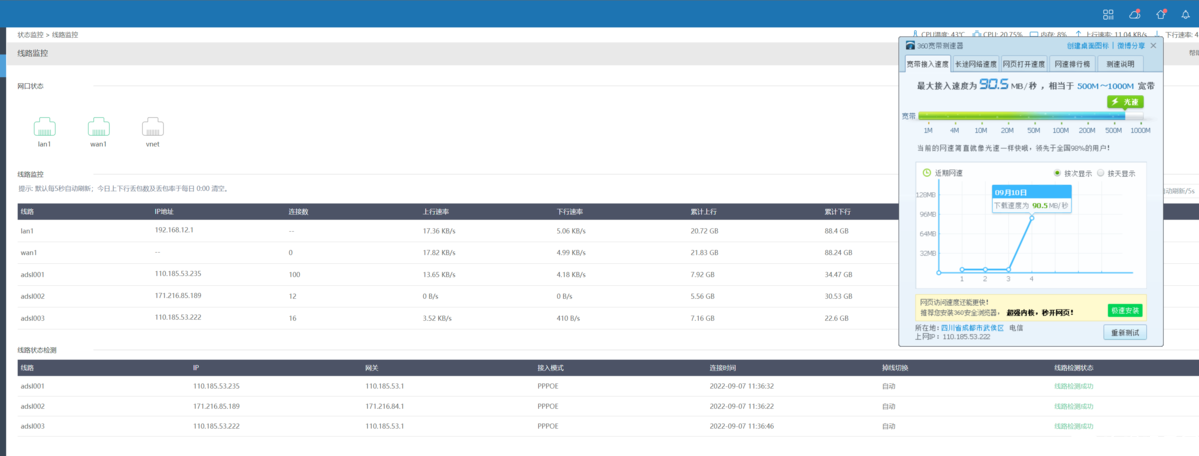Click the bandwidth speed gauge bar
Screen dimensions: 1199x456
pyautogui.click(x=1031, y=116)
